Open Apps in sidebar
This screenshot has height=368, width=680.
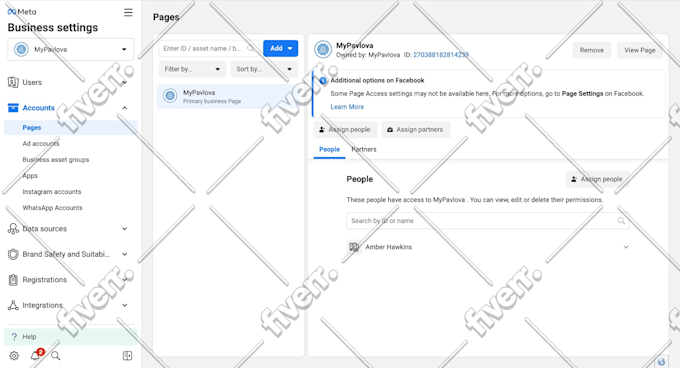tap(30, 176)
